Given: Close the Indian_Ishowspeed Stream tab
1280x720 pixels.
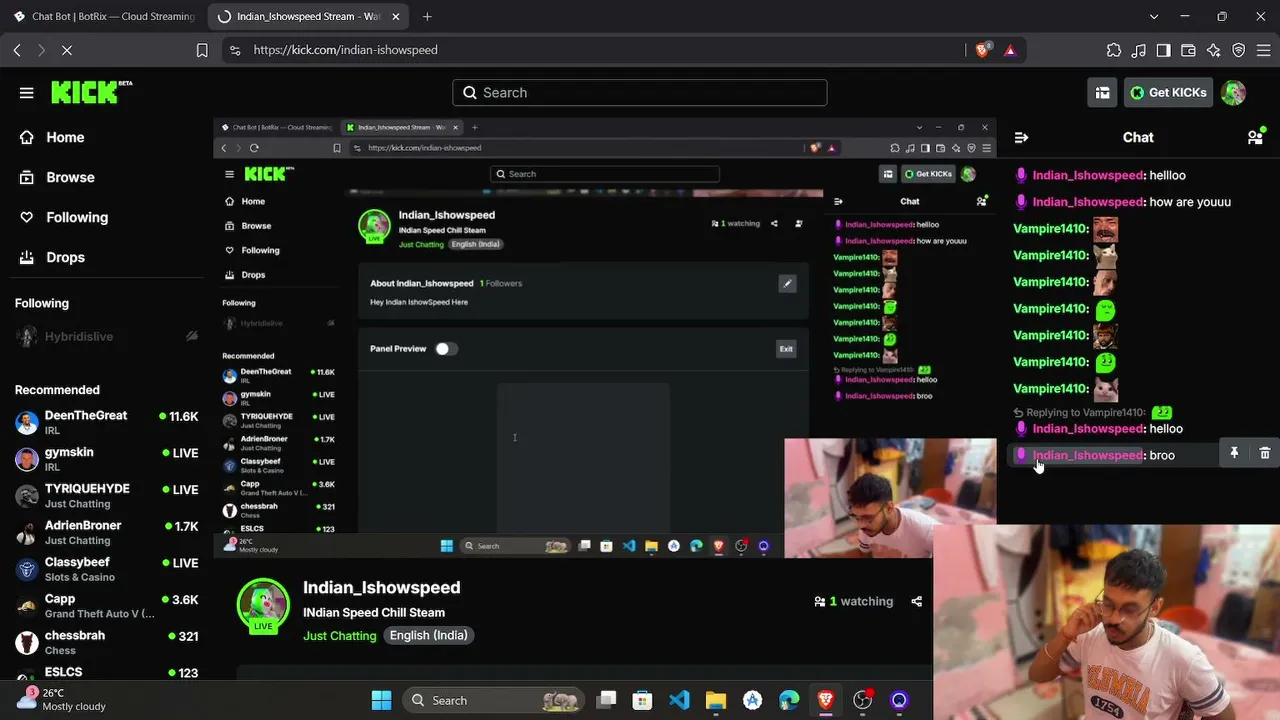Looking at the screenshot, I should tap(397, 17).
